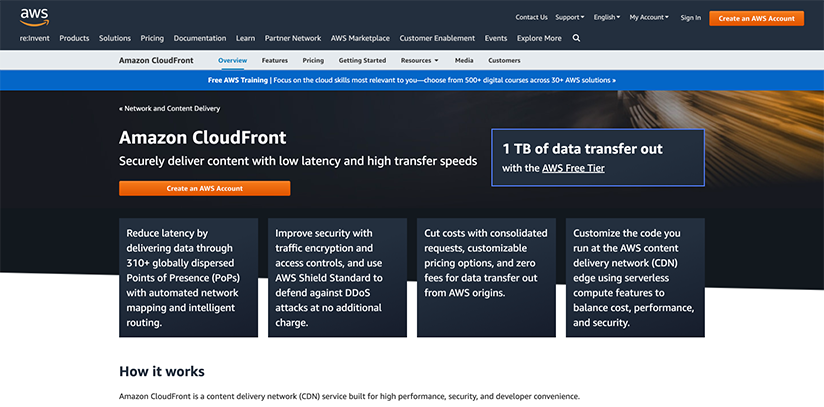Select the Media tab

coord(464,60)
